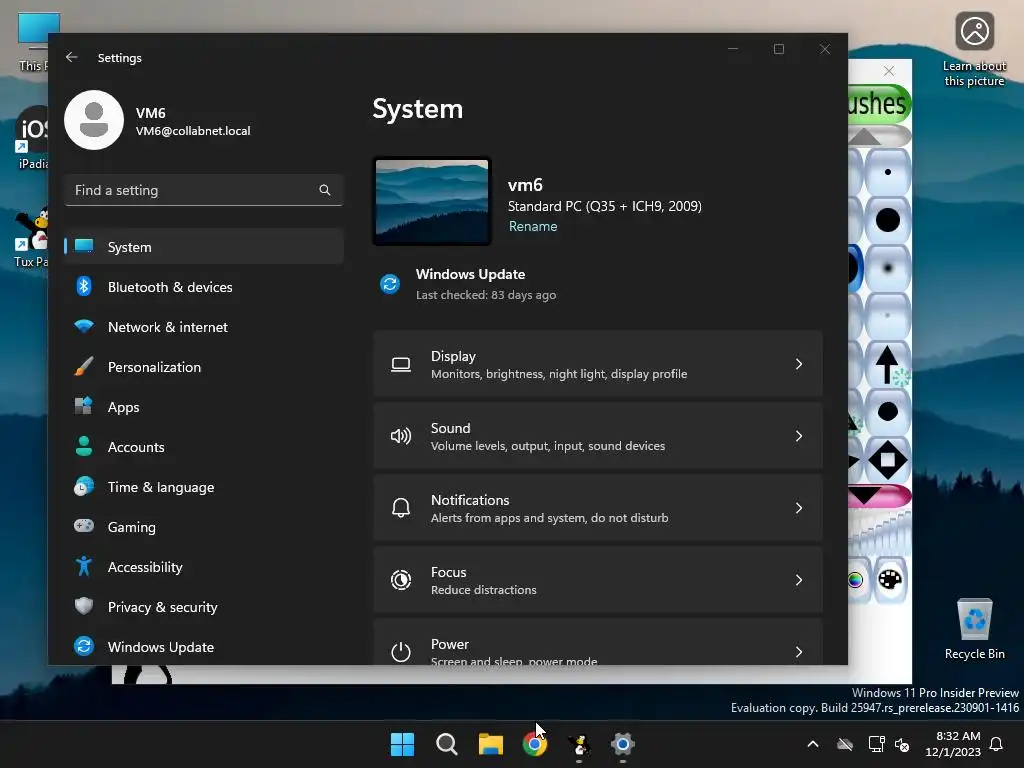The width and height of the screenshot is (1024, 768).
Task: Open the 8:32 AM clock and date
Action: click(x=953, y=744)
